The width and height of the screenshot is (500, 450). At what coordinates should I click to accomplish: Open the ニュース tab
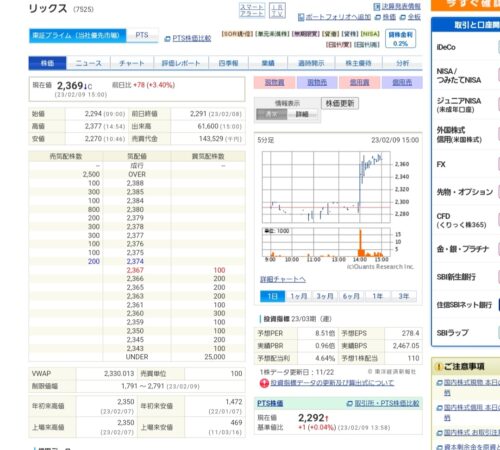pos(88,63)
